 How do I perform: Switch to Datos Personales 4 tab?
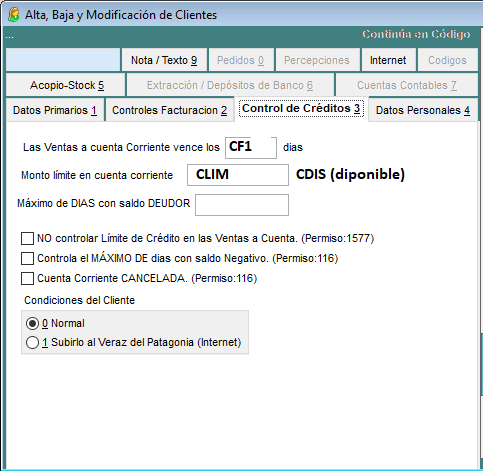pos(423,110)
